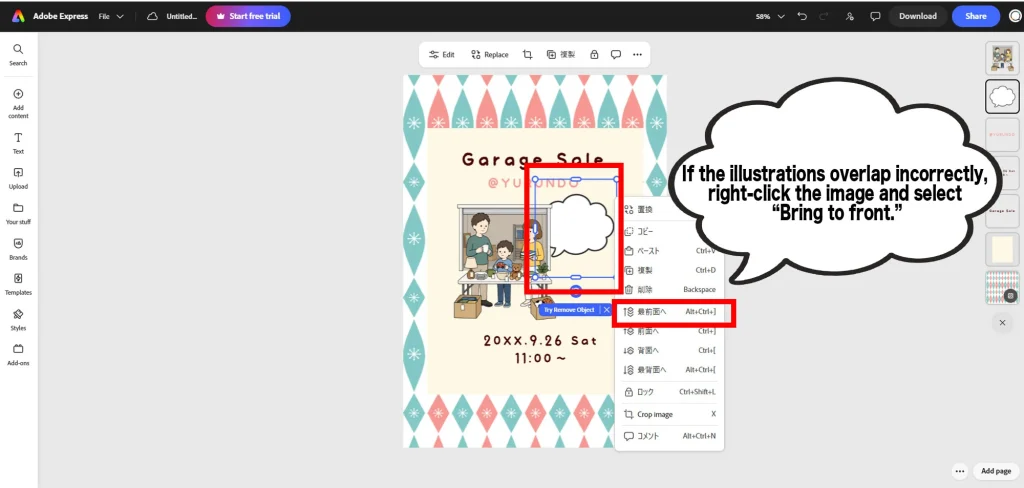Viewport: 1024px width, 488px height.
Task: Click the Download button
Action: (918, 16)
